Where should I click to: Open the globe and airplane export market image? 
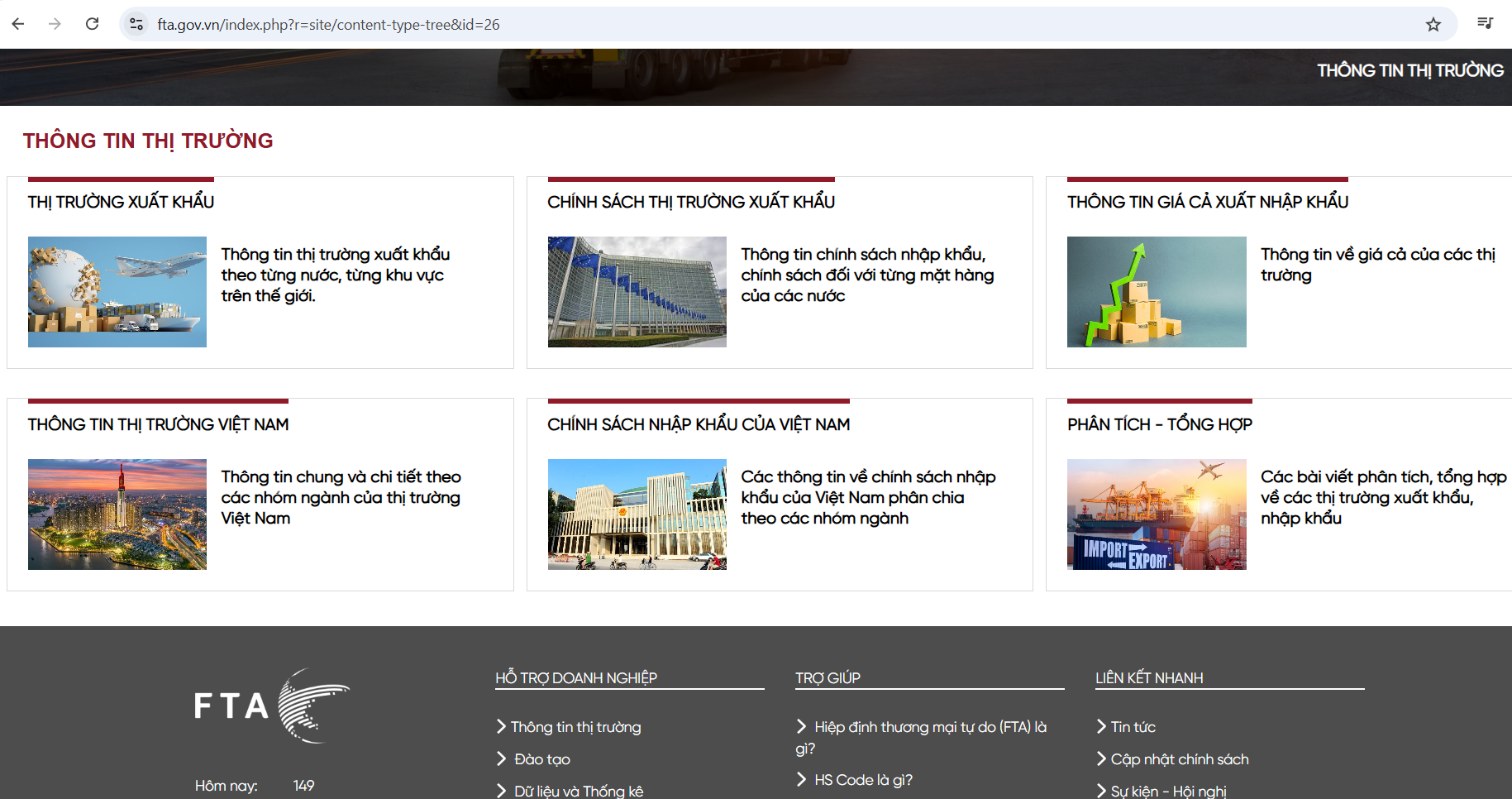[117, 292]
